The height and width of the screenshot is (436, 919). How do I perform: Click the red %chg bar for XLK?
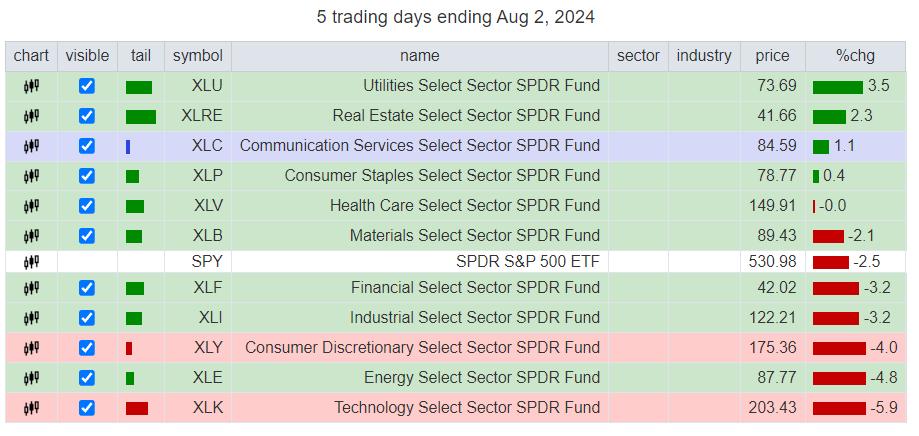point(839,408)
